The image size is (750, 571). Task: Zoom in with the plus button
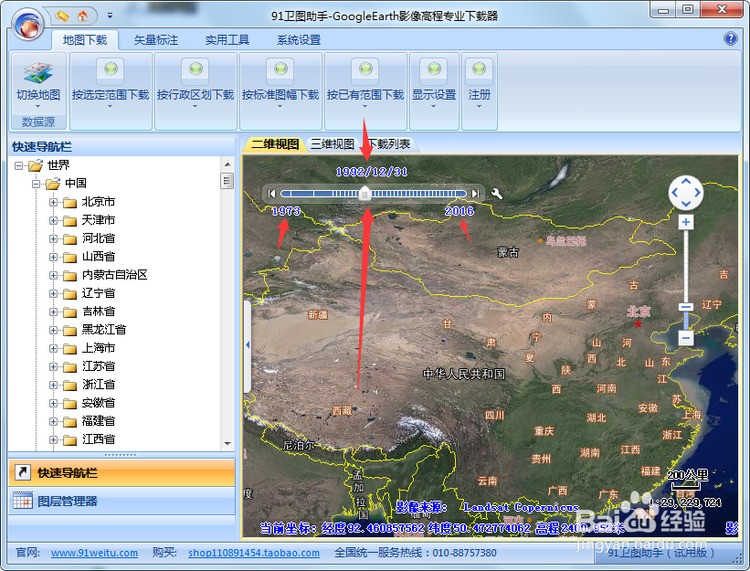685,222
